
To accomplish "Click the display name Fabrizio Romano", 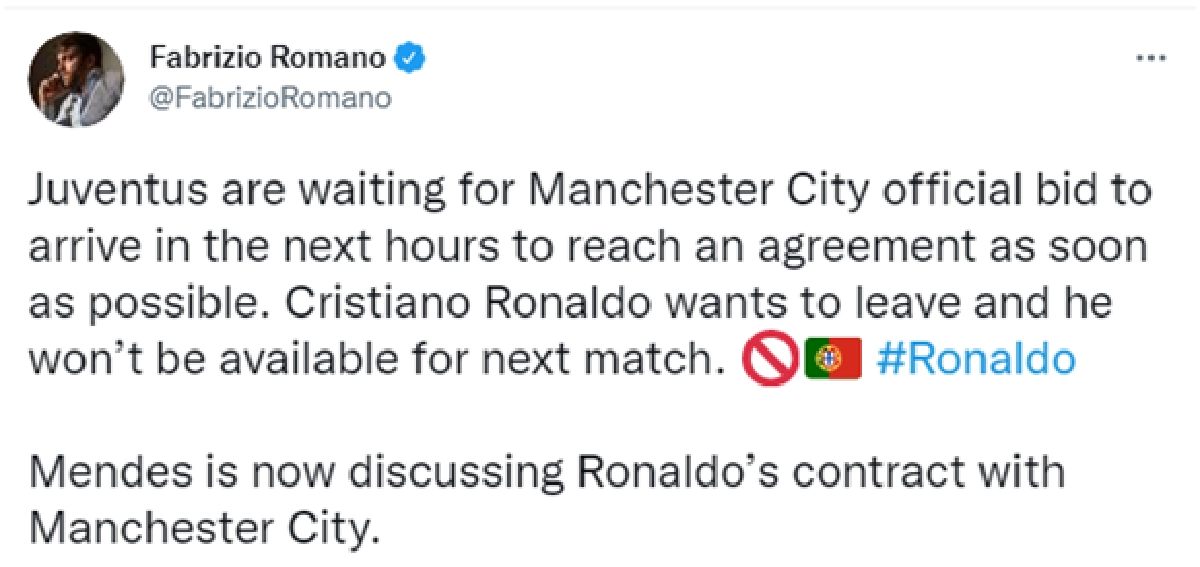I will 267,58.
